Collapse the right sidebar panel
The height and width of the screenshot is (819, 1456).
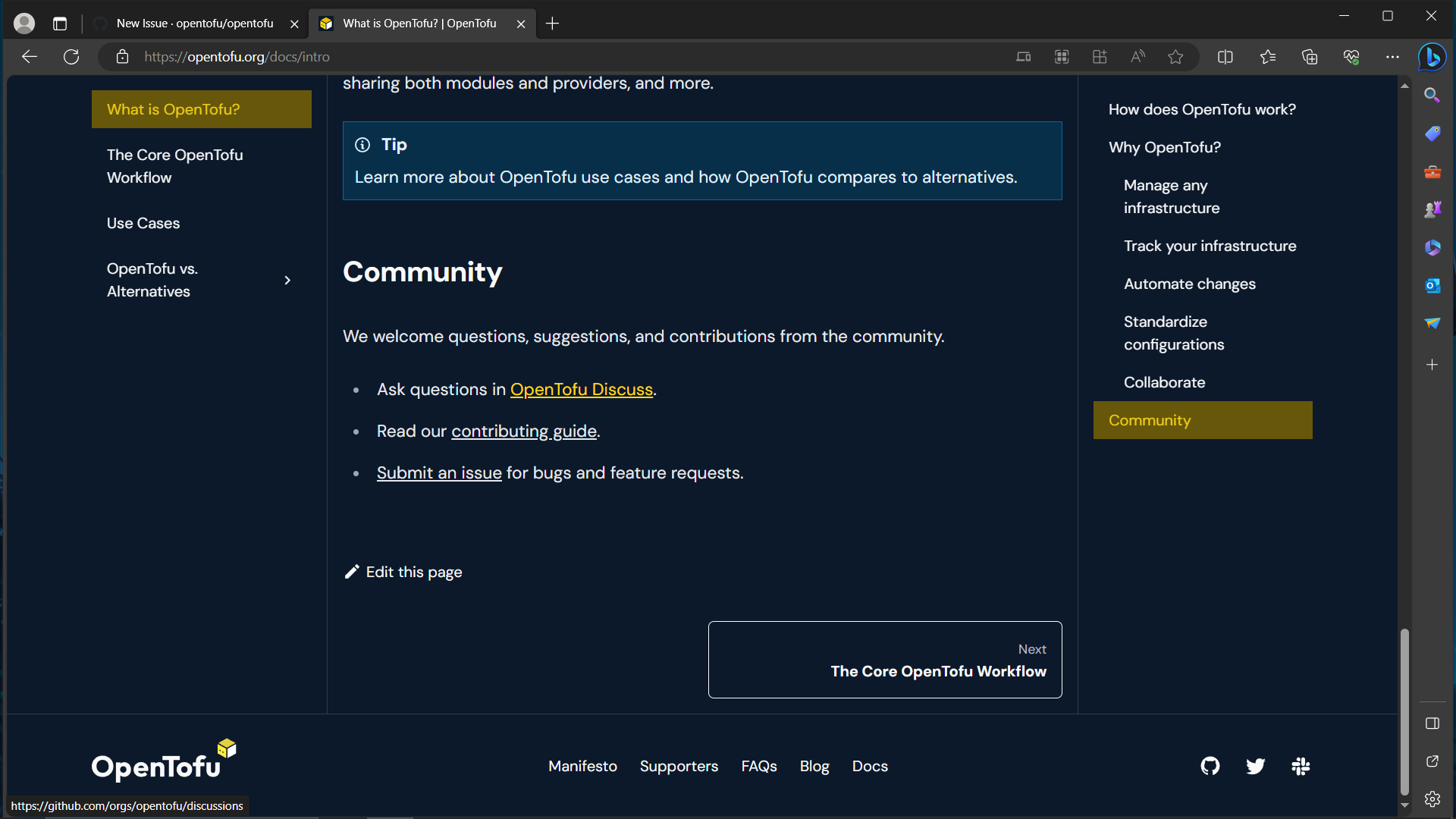click(x=1432, y=723)
